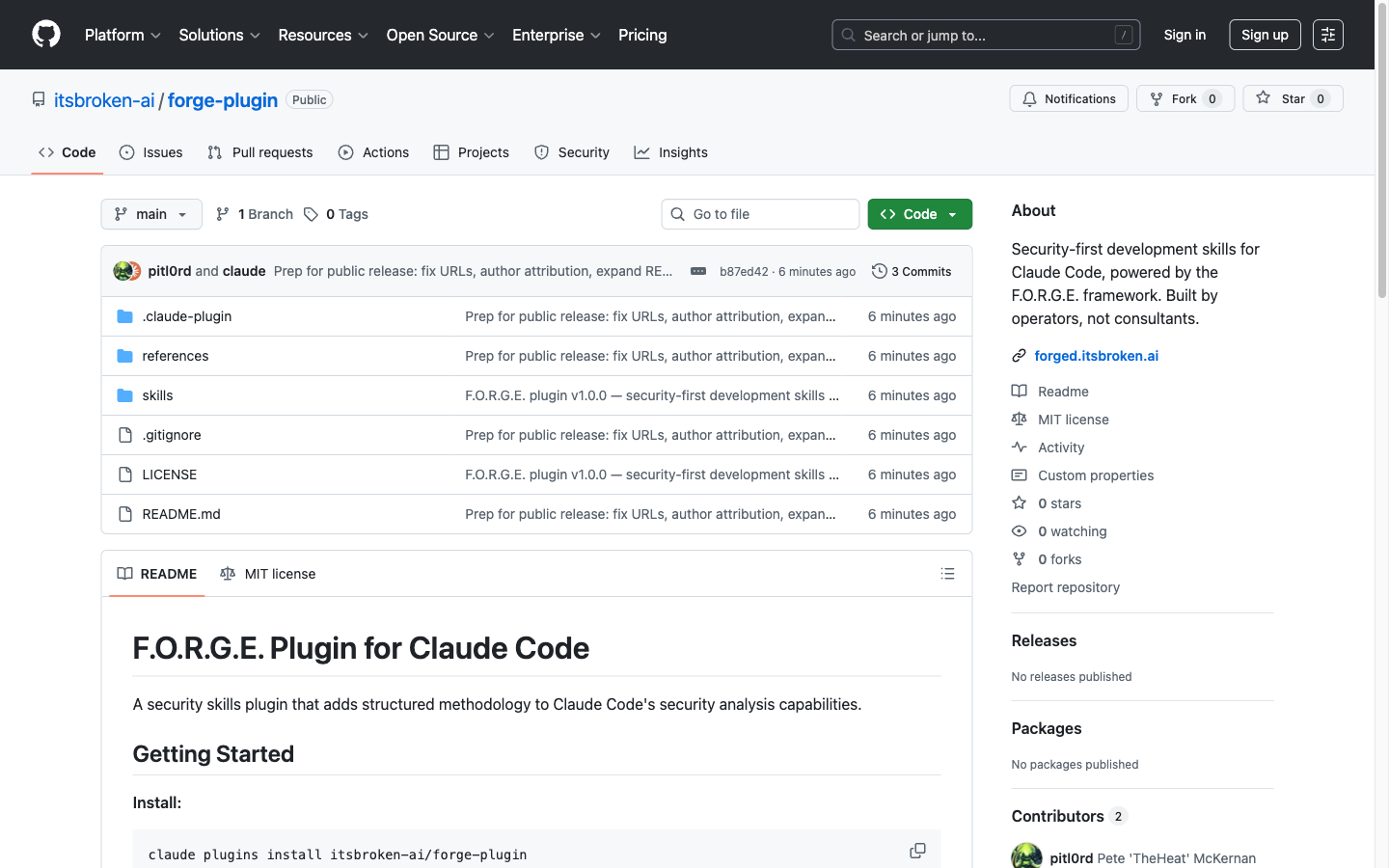Click the watching eye icon

[x=1019, y=530]
